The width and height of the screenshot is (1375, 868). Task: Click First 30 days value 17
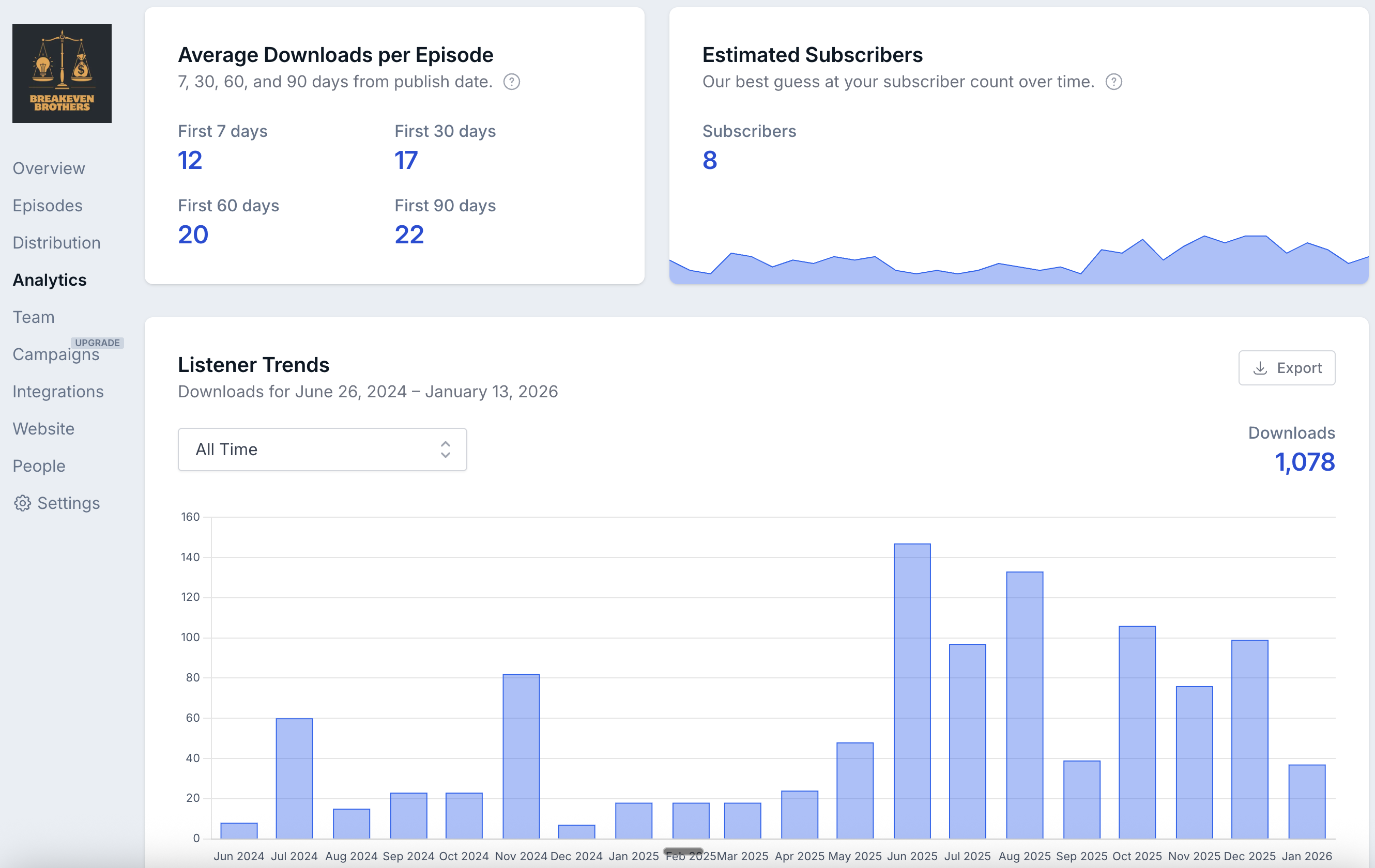click(x=406, y=160)
